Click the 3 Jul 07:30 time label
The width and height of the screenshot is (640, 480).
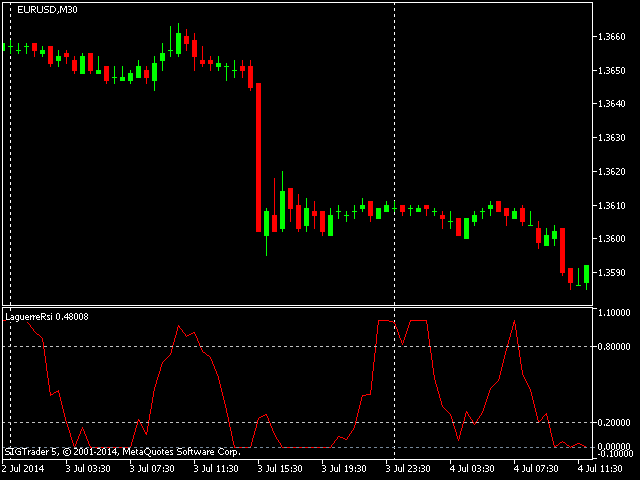(x=152, y=469)
